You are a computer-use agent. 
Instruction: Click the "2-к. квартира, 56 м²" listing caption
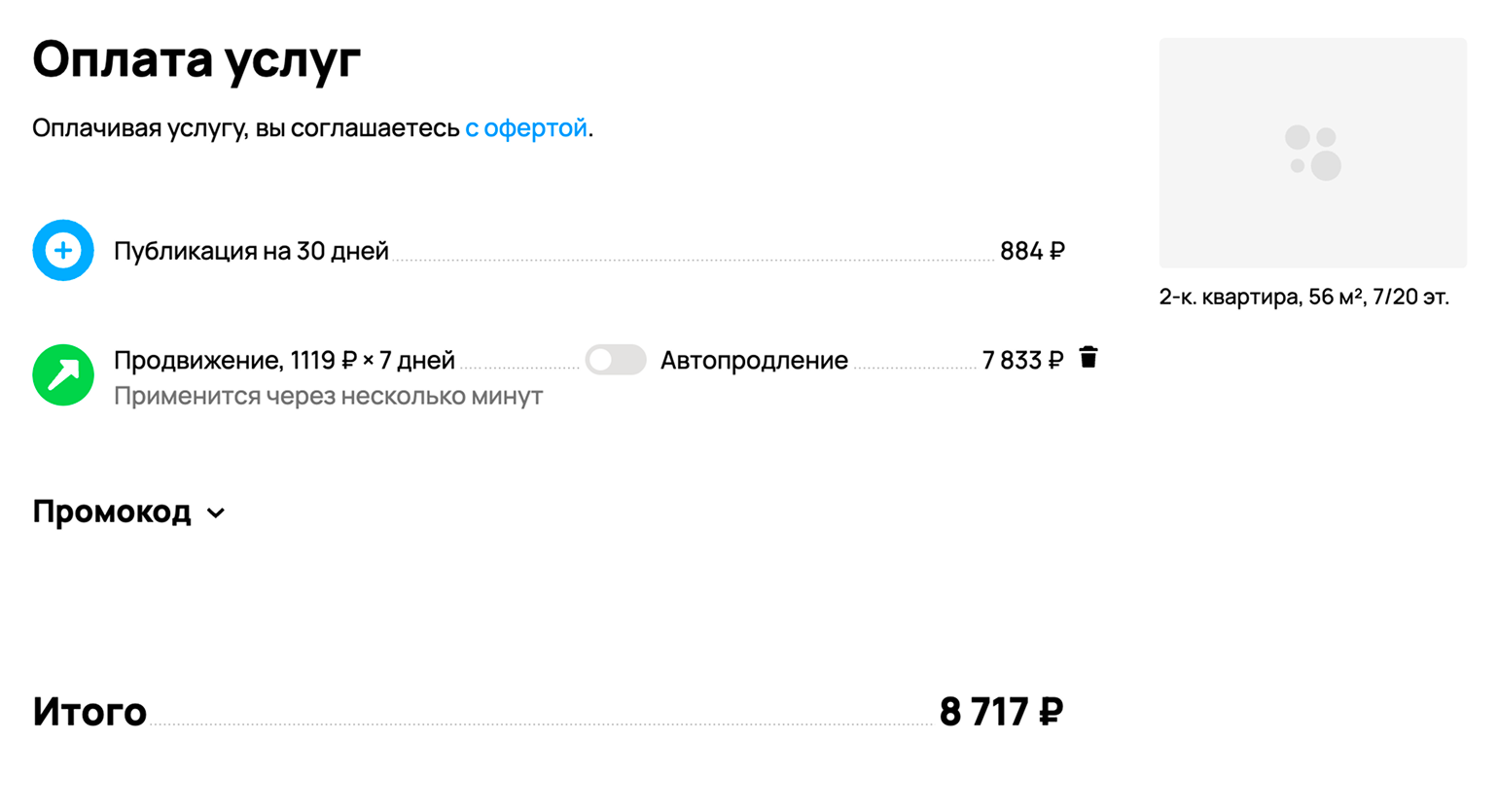(1303, 298)
